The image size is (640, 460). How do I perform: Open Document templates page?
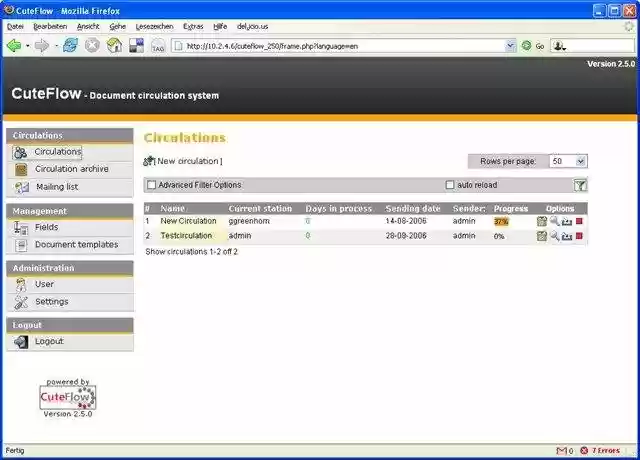coord(77,244)
